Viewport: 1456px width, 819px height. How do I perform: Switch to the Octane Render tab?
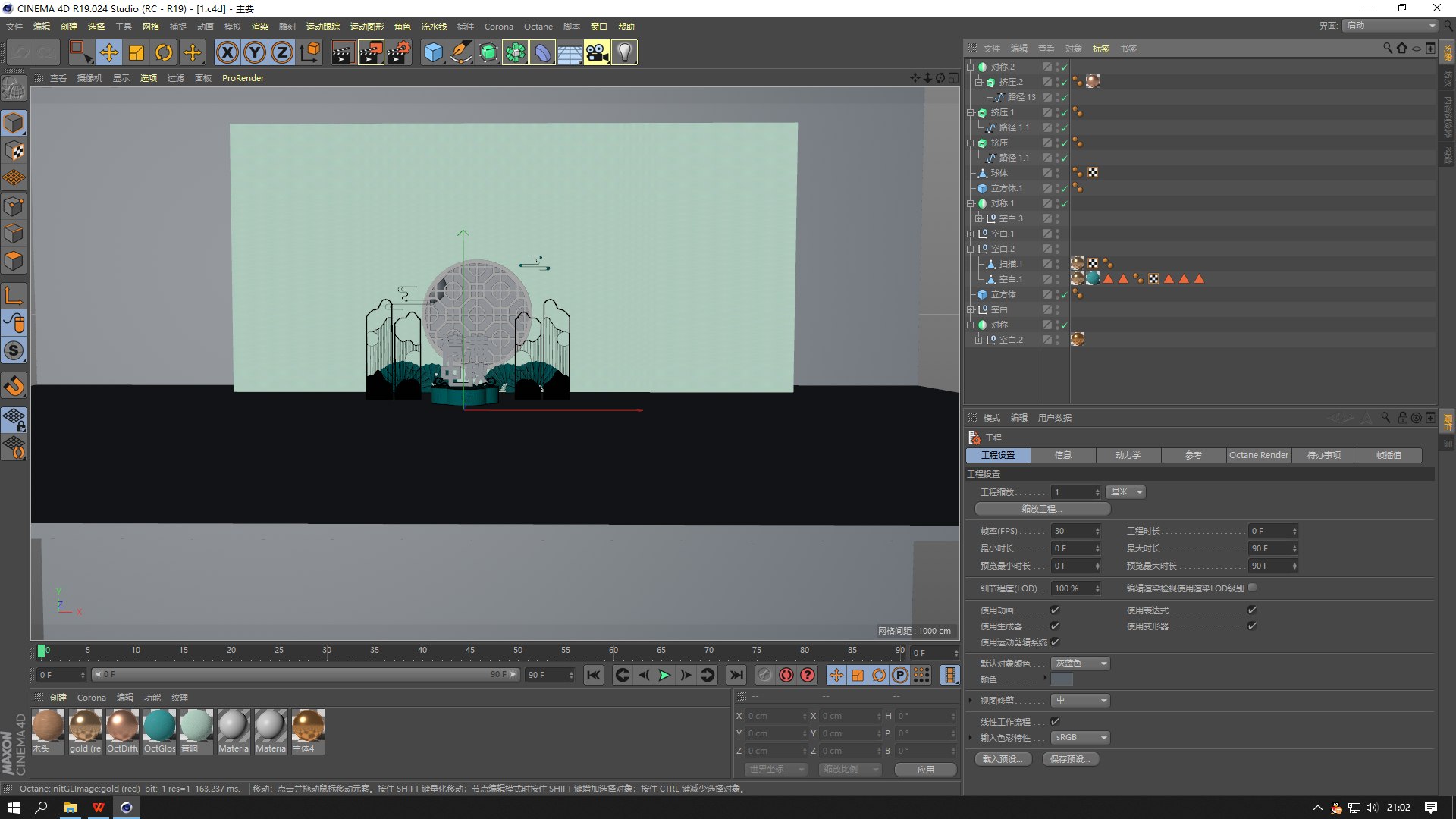pos(1258,455)
